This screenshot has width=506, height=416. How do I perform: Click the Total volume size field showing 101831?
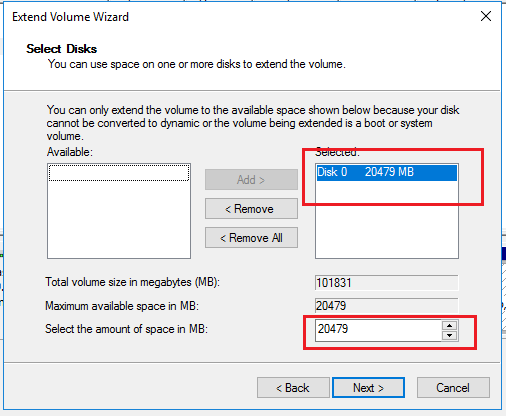[x=387, y=283]
